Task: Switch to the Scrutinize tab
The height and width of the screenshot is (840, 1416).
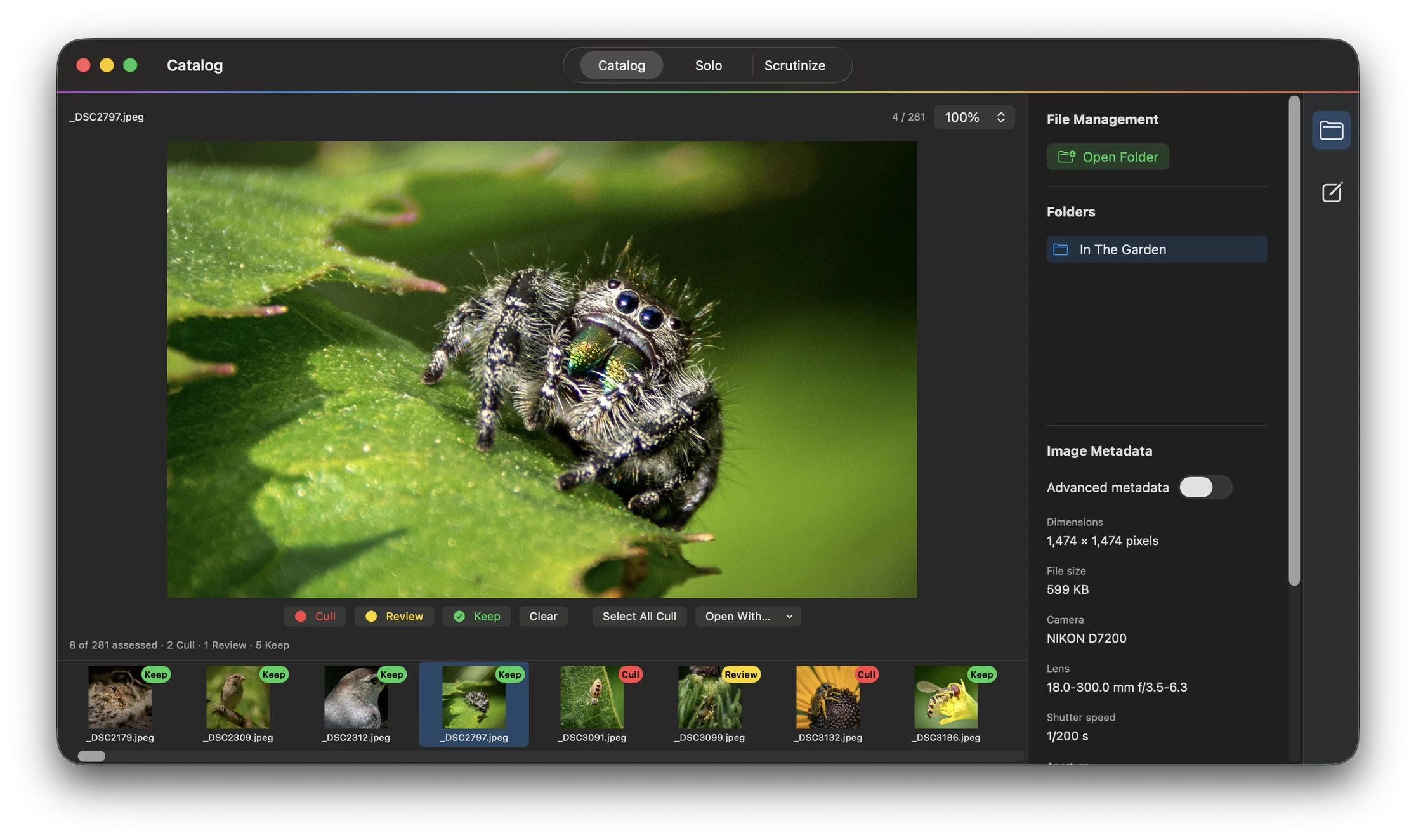Action: tap(794, 65)
